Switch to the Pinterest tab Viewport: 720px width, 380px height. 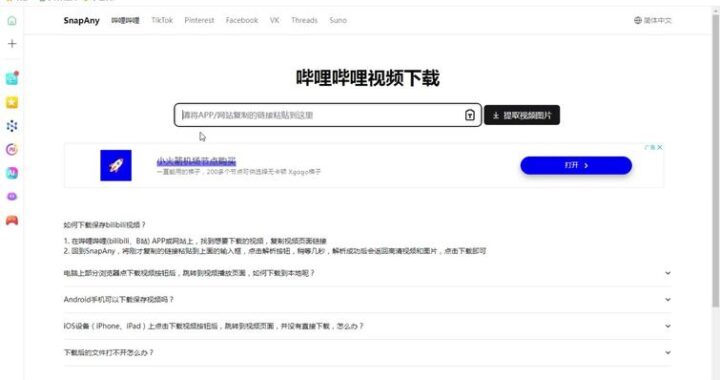click(x=199, y=20)
